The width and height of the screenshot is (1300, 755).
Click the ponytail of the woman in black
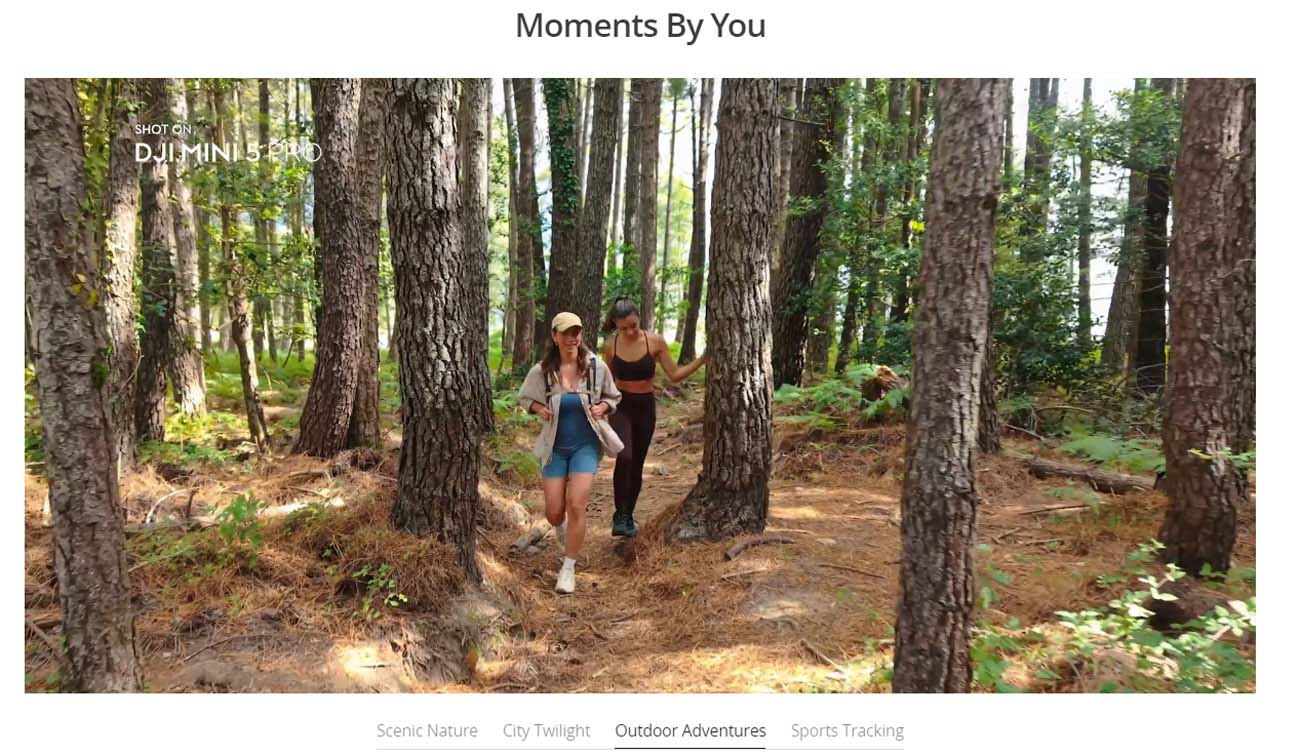[611, 316]
